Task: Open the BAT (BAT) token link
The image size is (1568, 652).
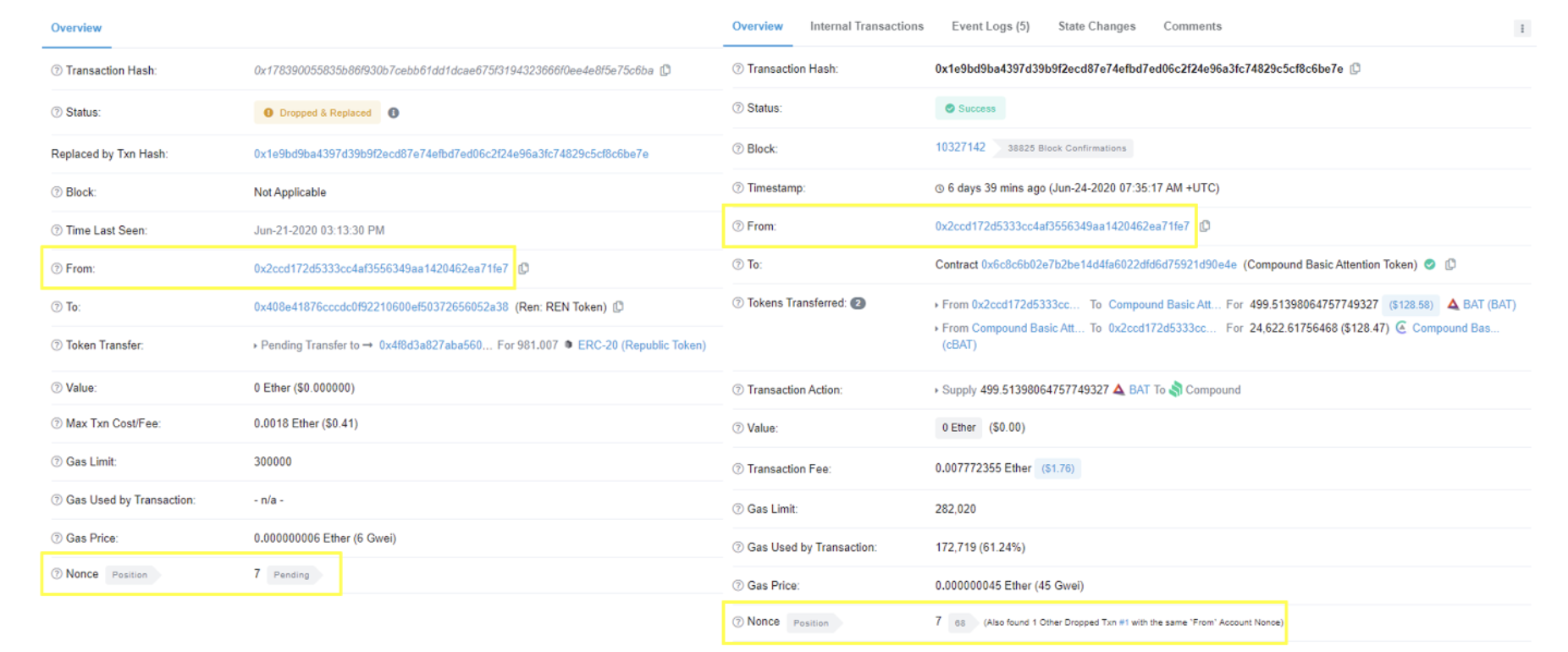Action: 1489,304
